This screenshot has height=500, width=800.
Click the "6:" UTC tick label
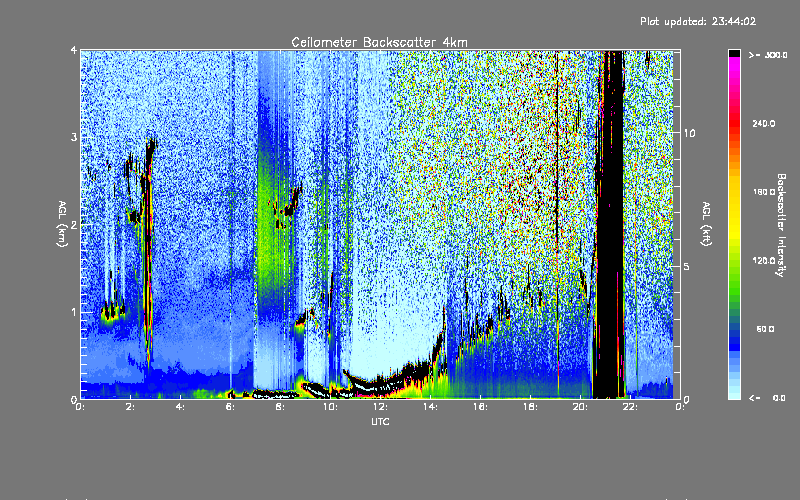(x=230, y=407)
